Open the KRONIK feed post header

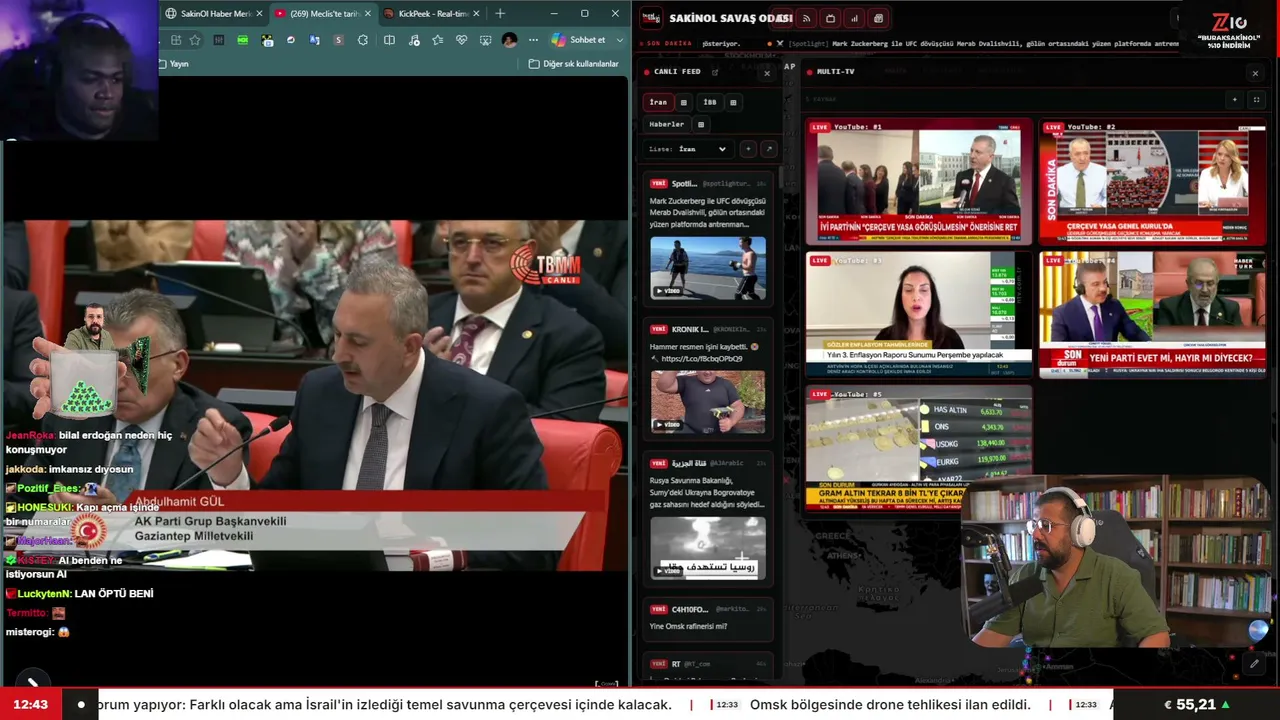click(x=708, y=329)
